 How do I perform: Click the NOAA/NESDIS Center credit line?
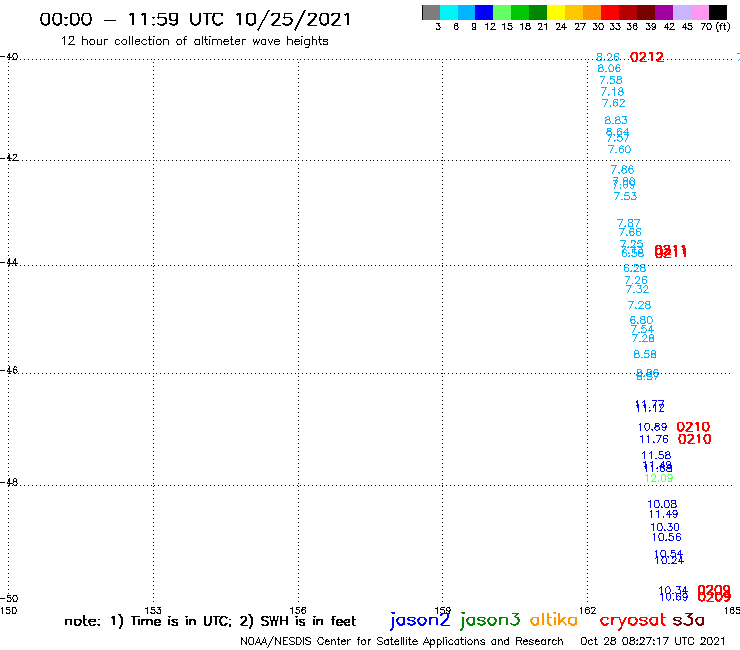[x=402, y=642]
